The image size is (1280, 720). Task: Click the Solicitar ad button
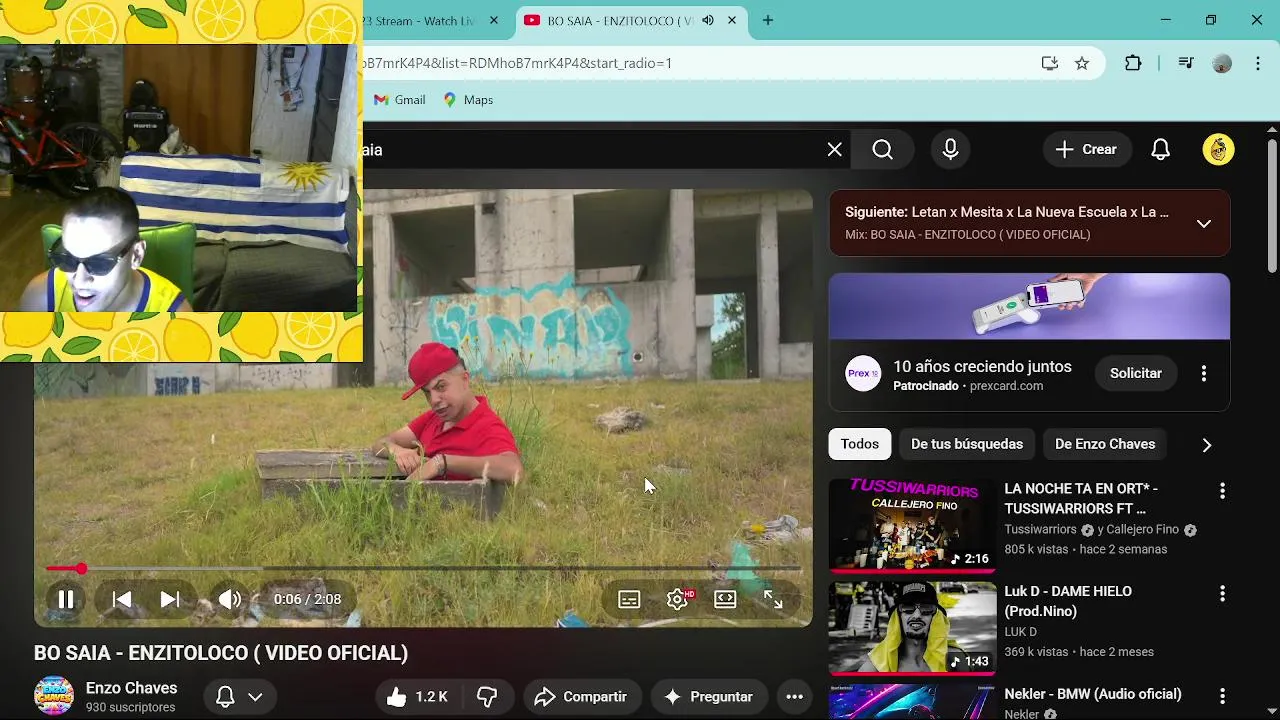(x=1136, y=373)
